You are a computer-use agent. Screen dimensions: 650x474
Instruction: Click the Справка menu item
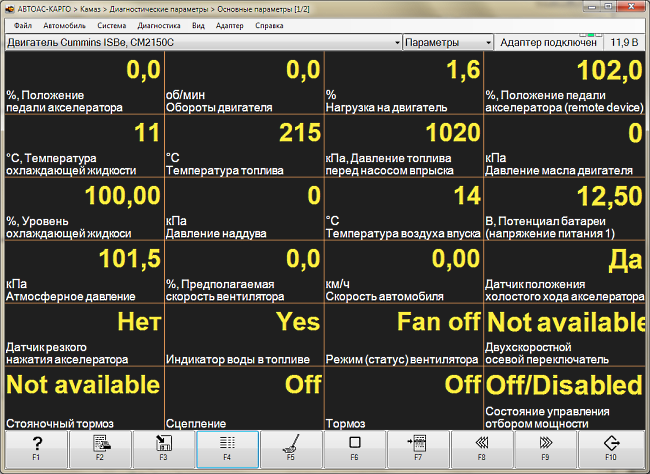[269, 25]
